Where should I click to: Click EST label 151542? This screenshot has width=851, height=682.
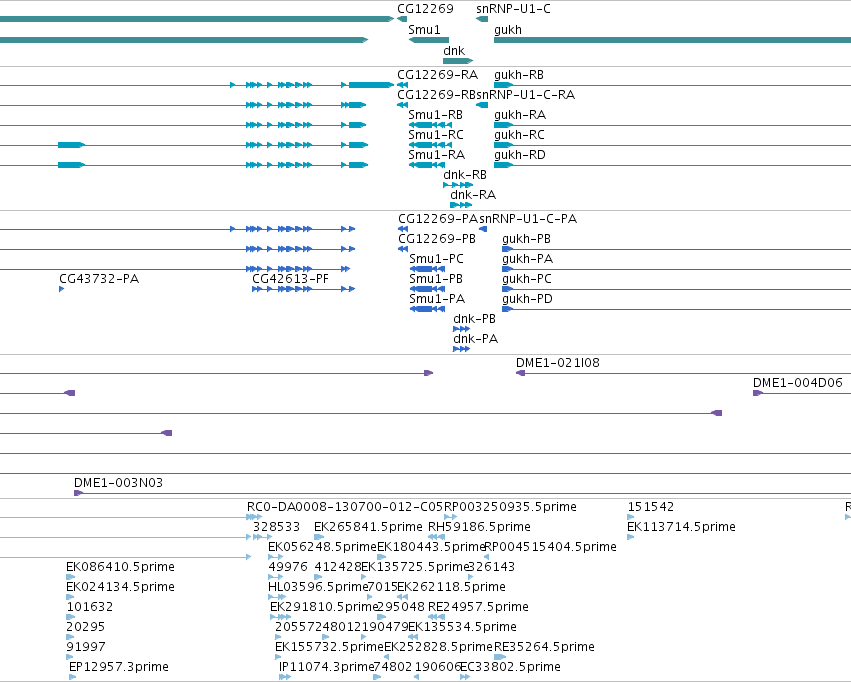650,507
